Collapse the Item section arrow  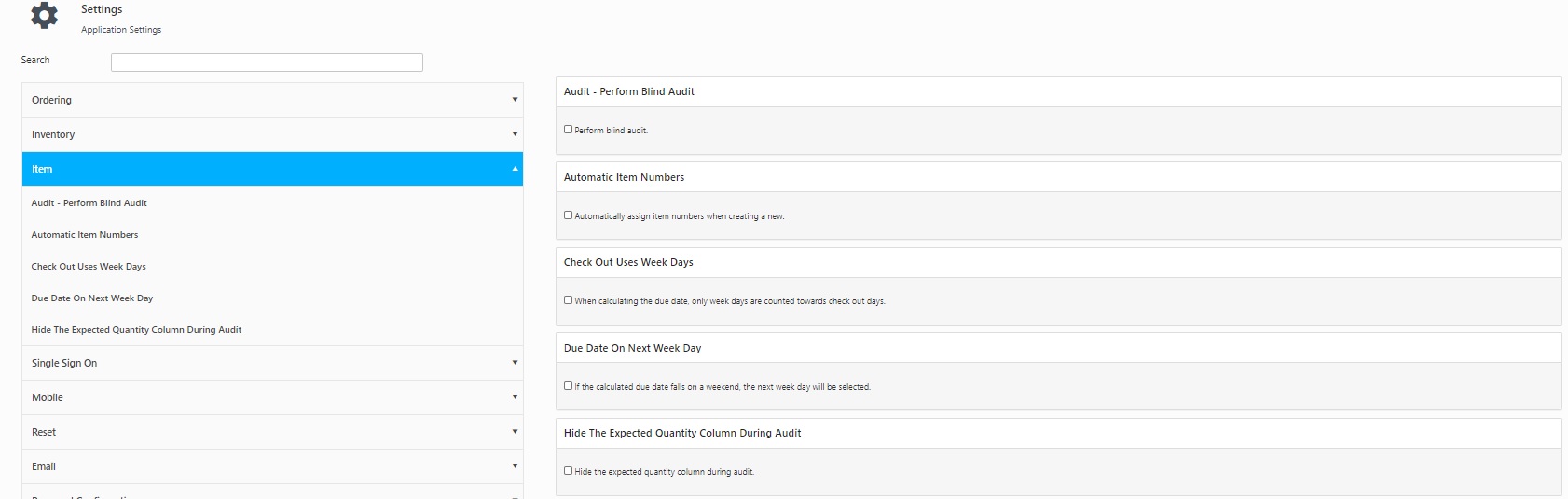pyautogui.click(x=515, y=169)
